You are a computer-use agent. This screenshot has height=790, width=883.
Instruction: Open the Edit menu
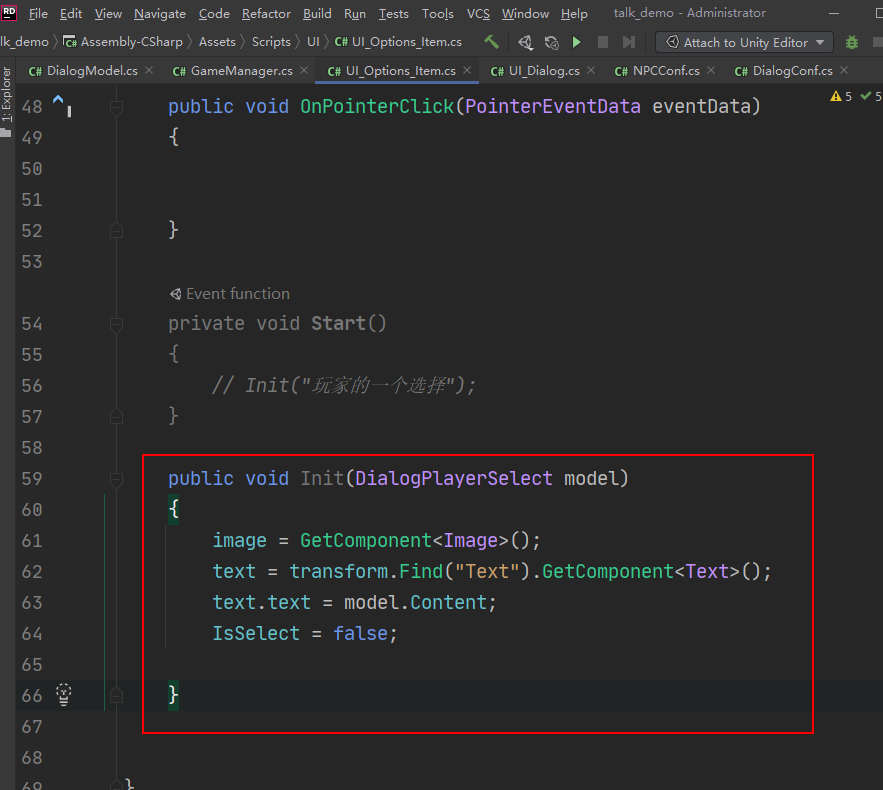[70, 14]
